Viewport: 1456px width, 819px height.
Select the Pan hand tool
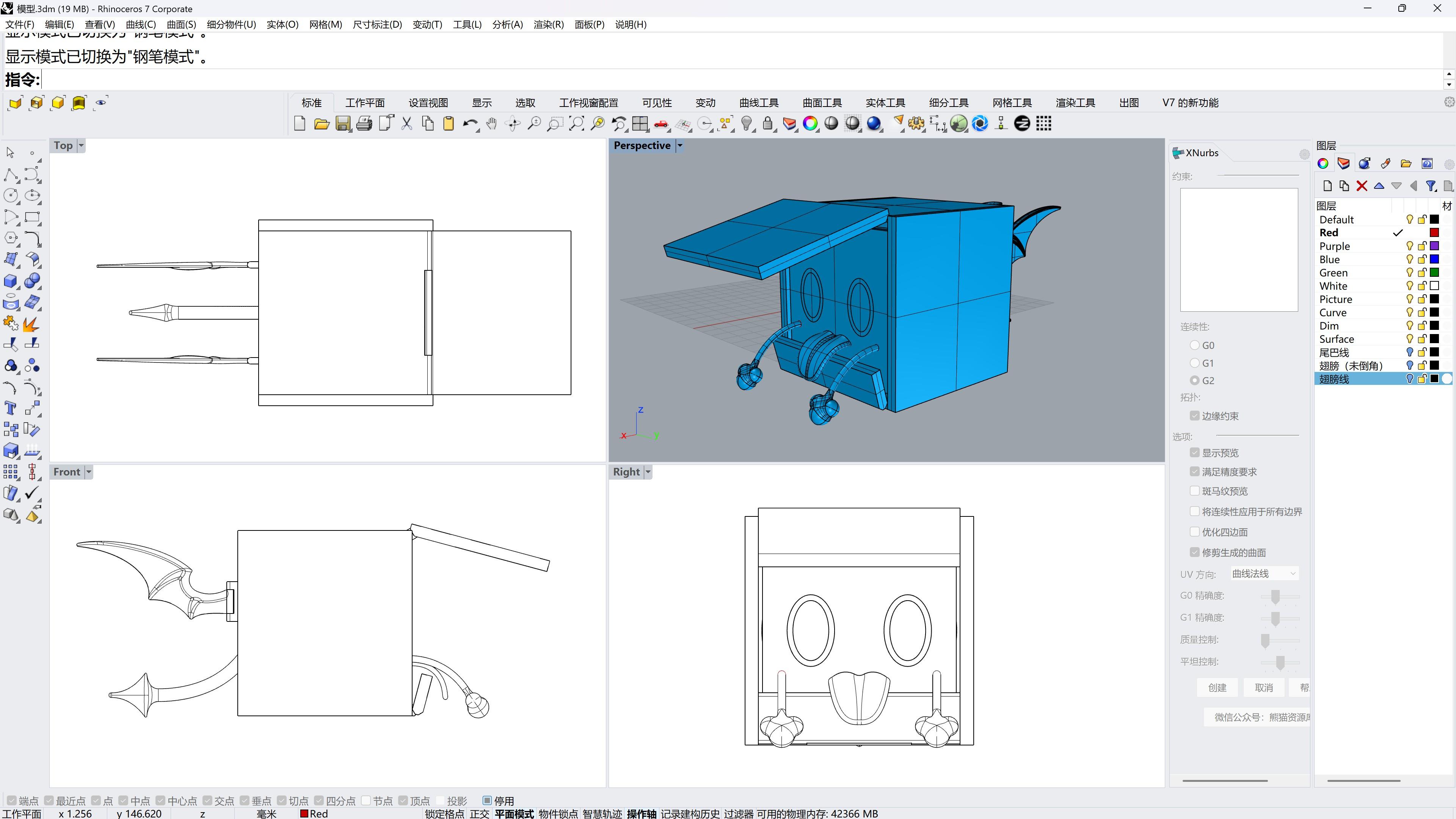click(491, 124)
